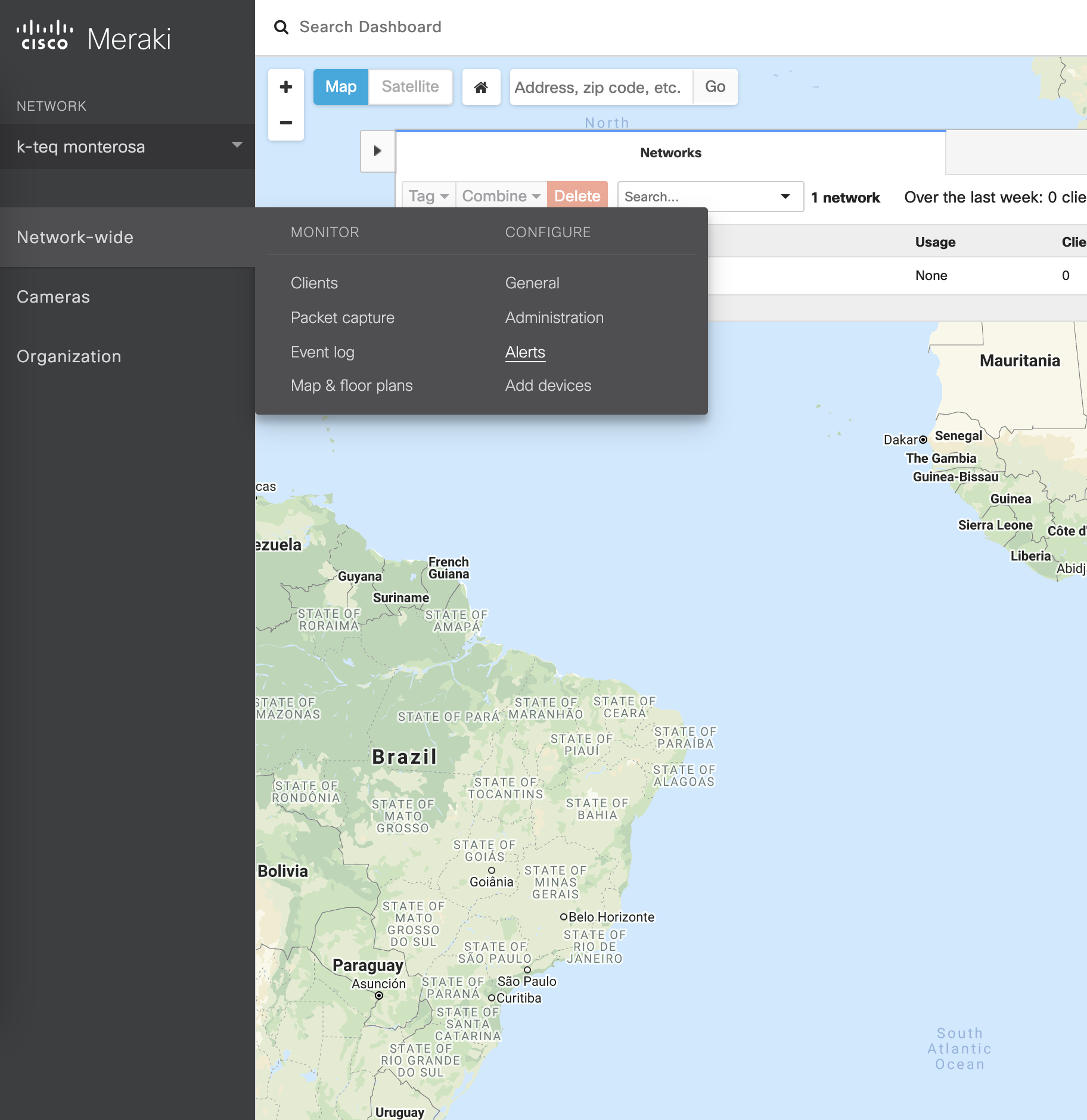Switch to Map view
1087x1120 pixels.
click(341, 87)
